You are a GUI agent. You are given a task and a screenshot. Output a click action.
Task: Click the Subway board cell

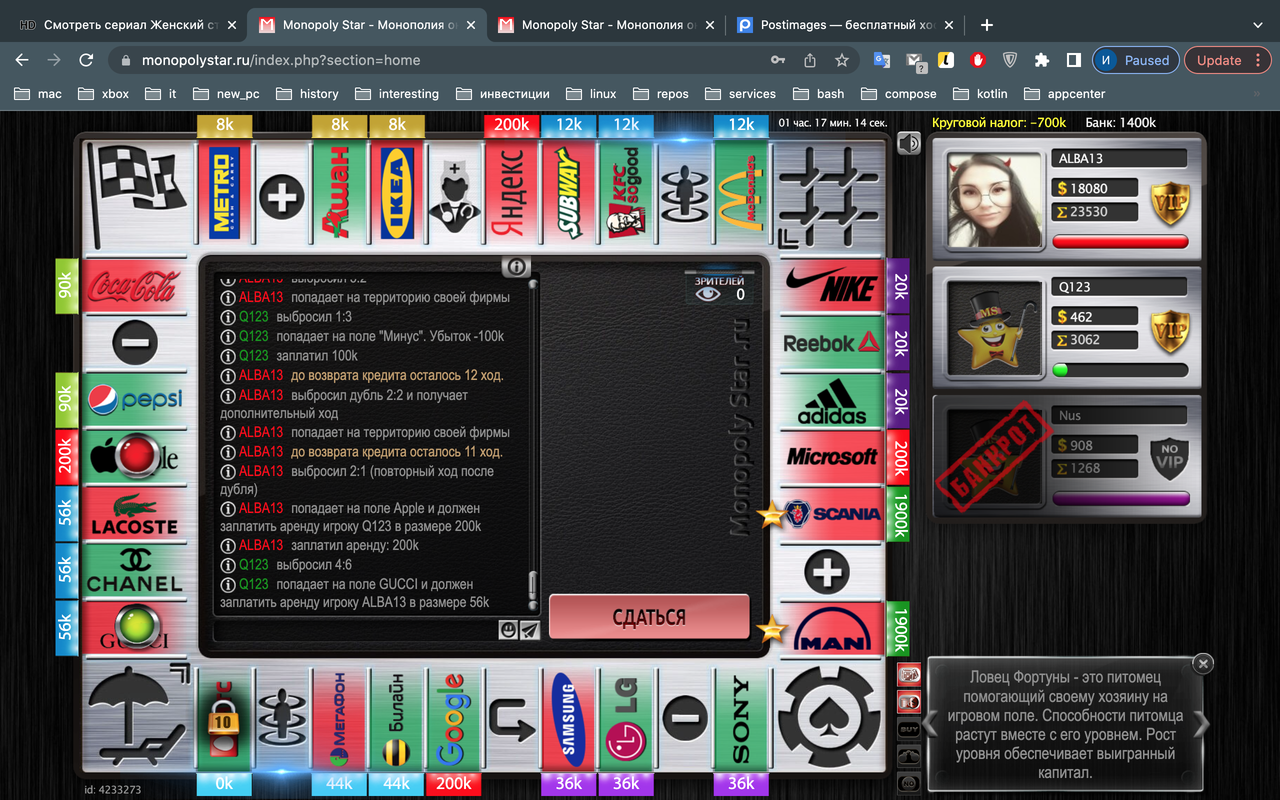(569, 193)
